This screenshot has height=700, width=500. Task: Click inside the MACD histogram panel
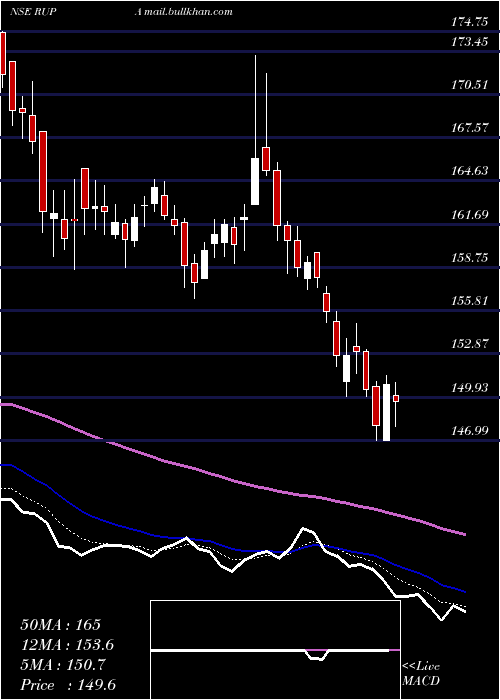coord(275,650)
